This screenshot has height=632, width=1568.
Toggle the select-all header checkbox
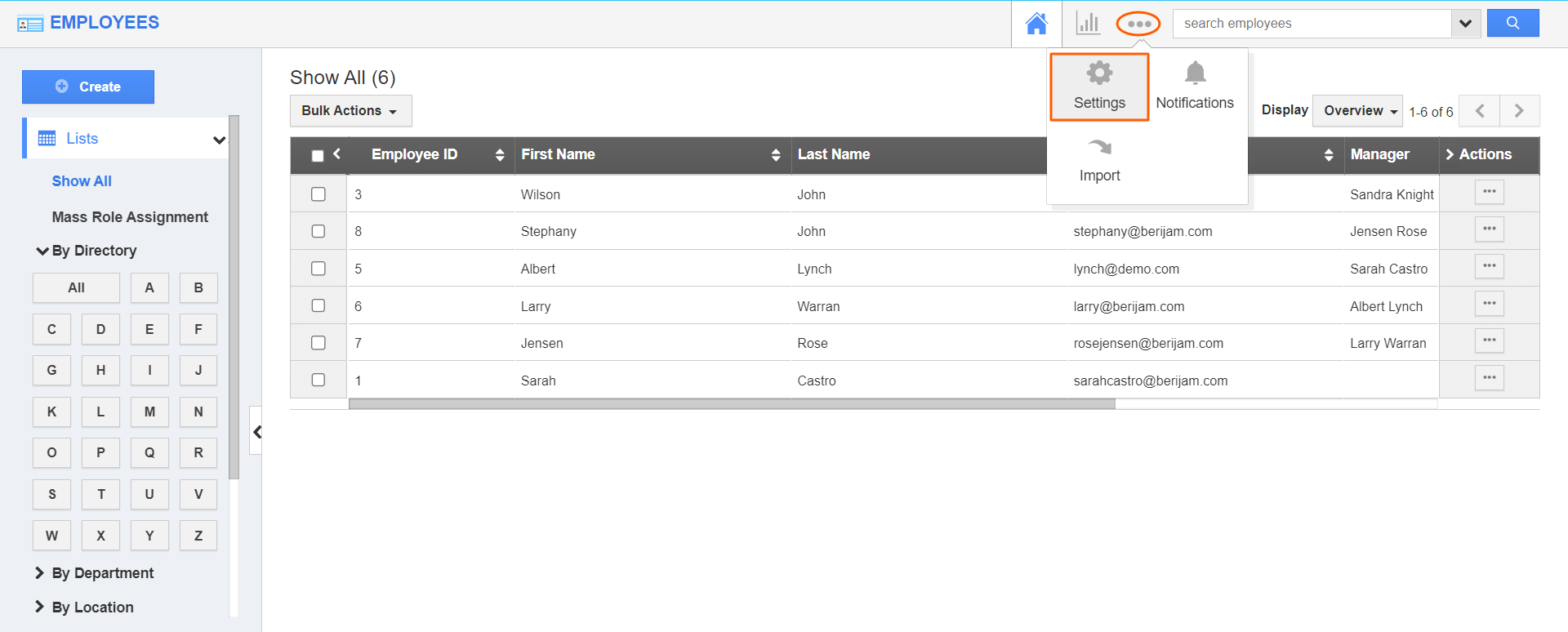coord(318,156)
